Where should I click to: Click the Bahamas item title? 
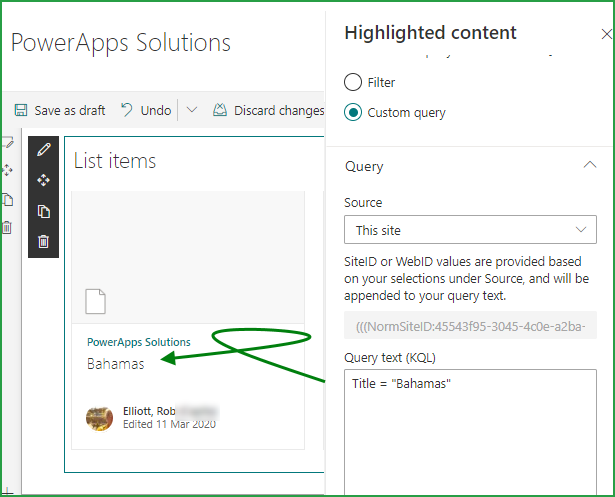pyautogui.click(x=116, y=364)
